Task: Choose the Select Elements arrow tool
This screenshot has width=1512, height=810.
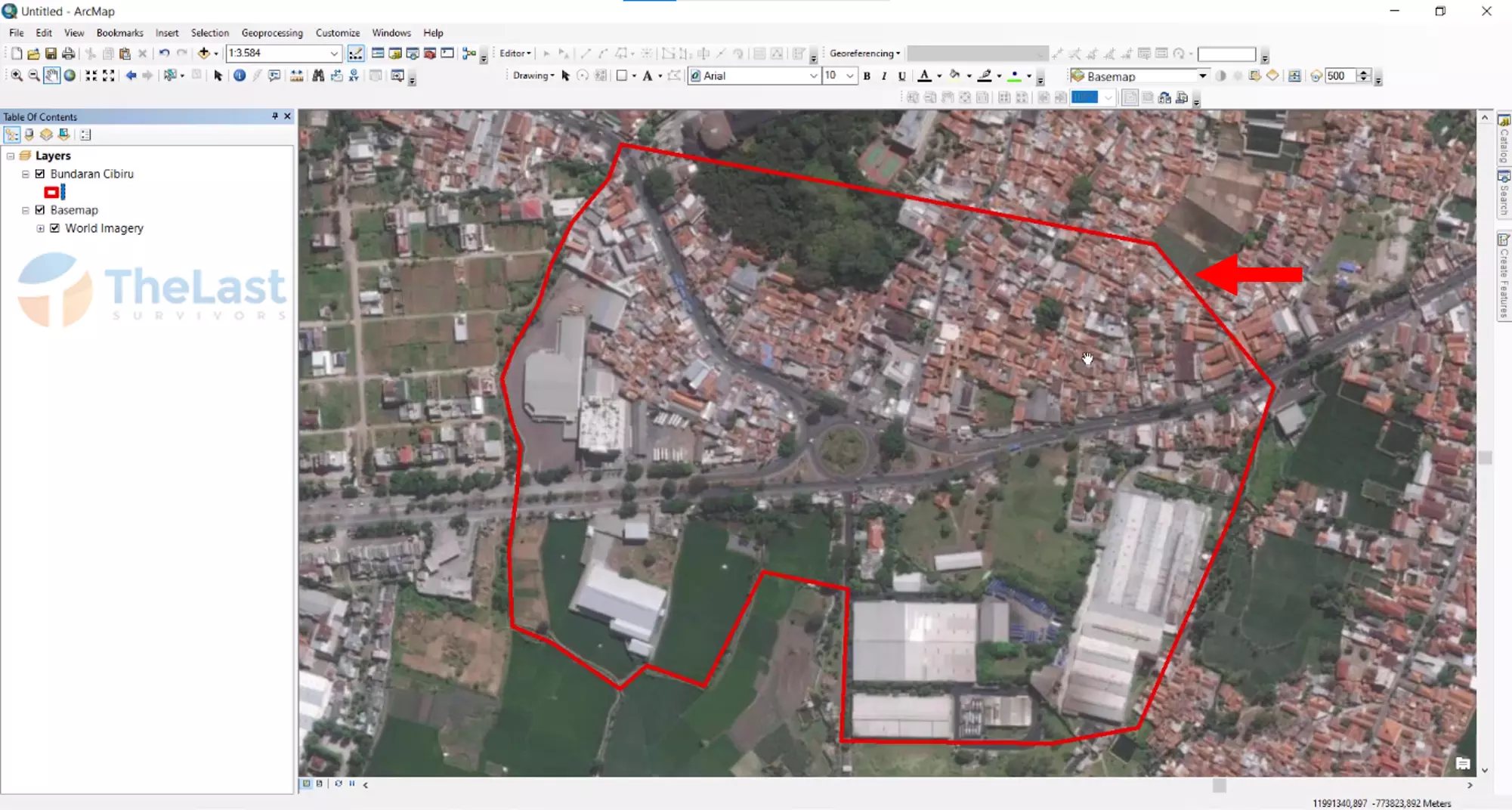Action: [x=218, y=76]
